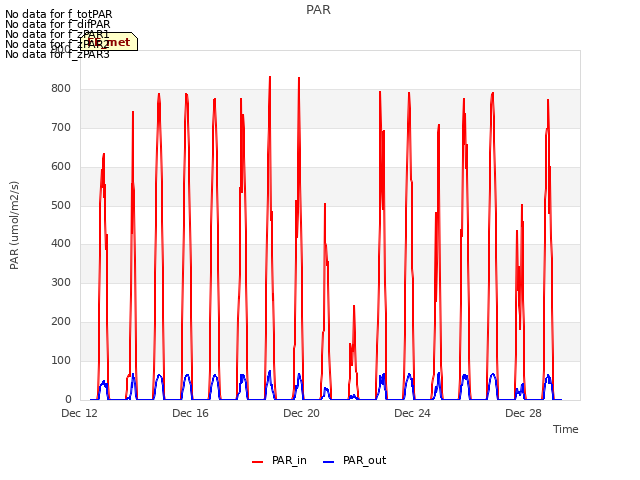Click the Dec 16 x-axis label
This screenshot has height=480, width=640.
click(191, 413)
